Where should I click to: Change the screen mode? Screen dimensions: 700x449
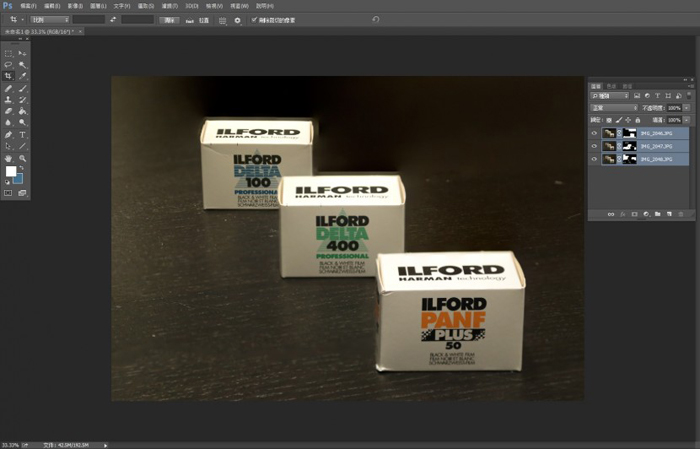point(22,193)
